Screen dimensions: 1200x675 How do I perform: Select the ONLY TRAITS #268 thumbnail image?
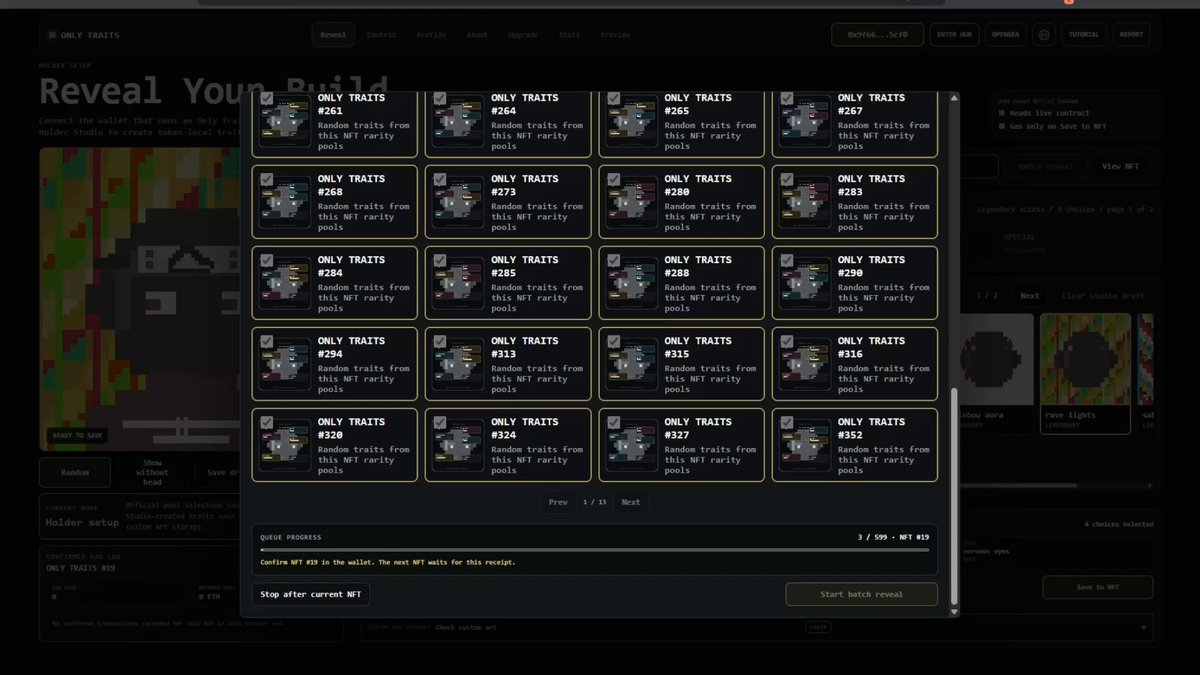[x=285, y=202]
